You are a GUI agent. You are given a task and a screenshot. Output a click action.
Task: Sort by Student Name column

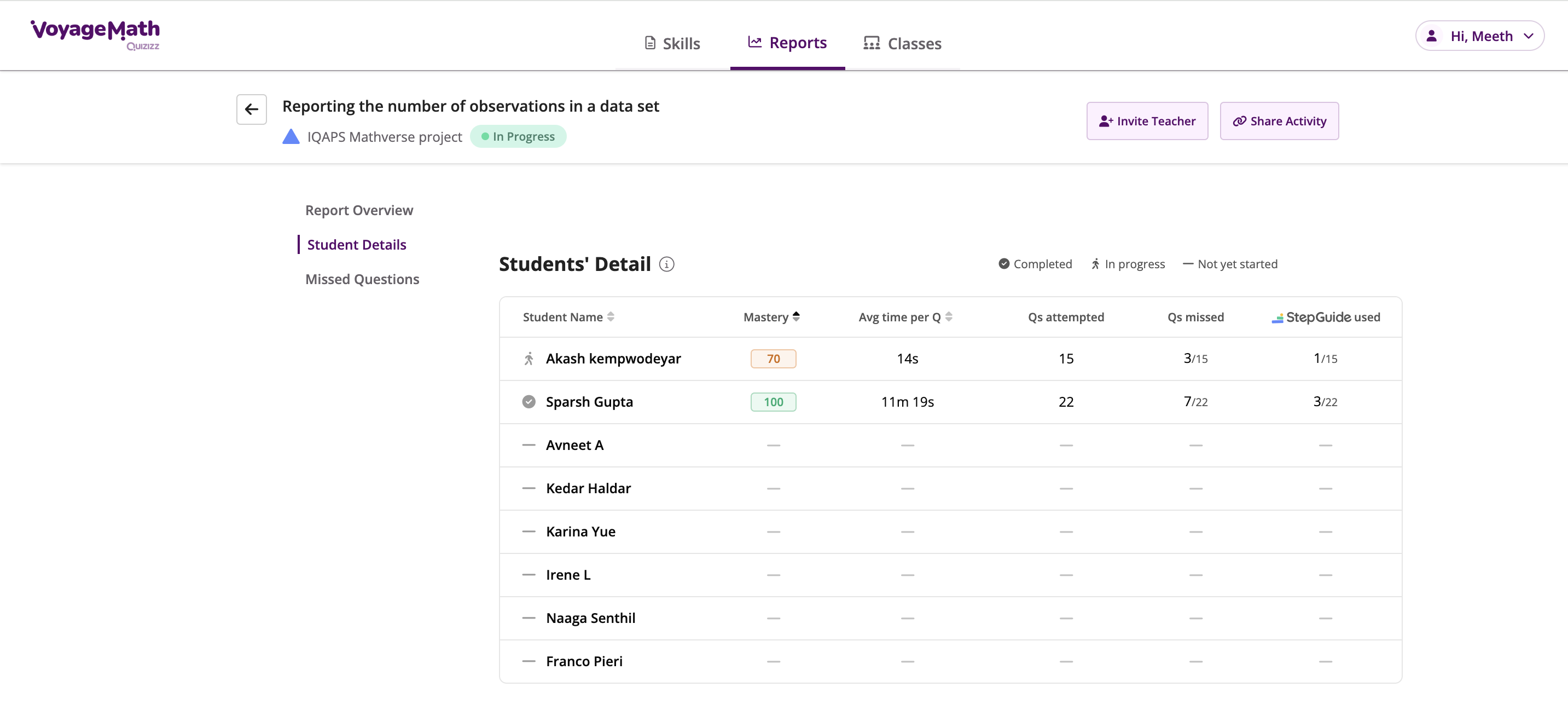click(611, 316)
